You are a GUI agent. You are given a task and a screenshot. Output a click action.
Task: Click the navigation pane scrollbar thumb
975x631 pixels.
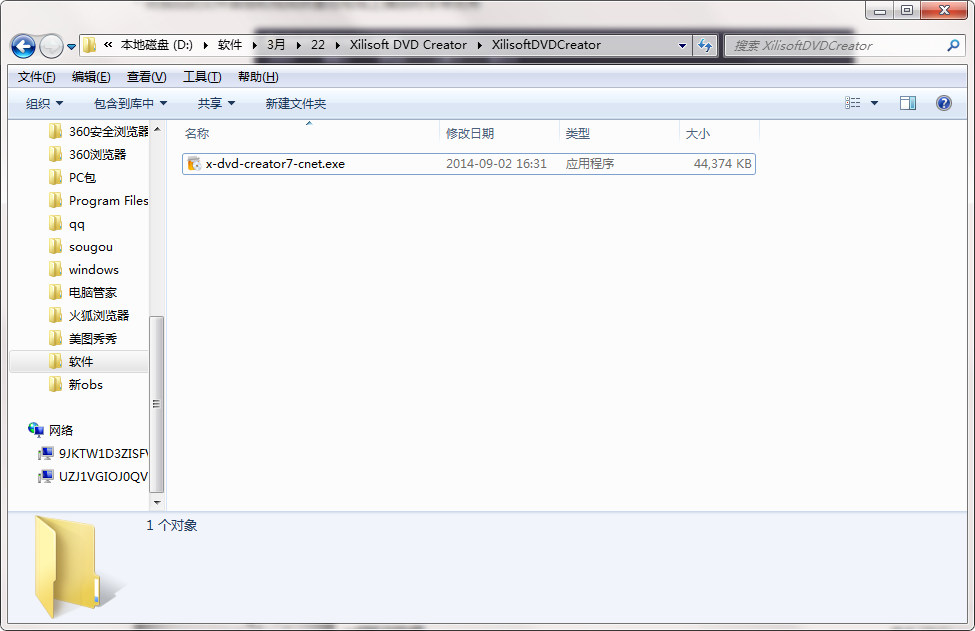[157, 403]
